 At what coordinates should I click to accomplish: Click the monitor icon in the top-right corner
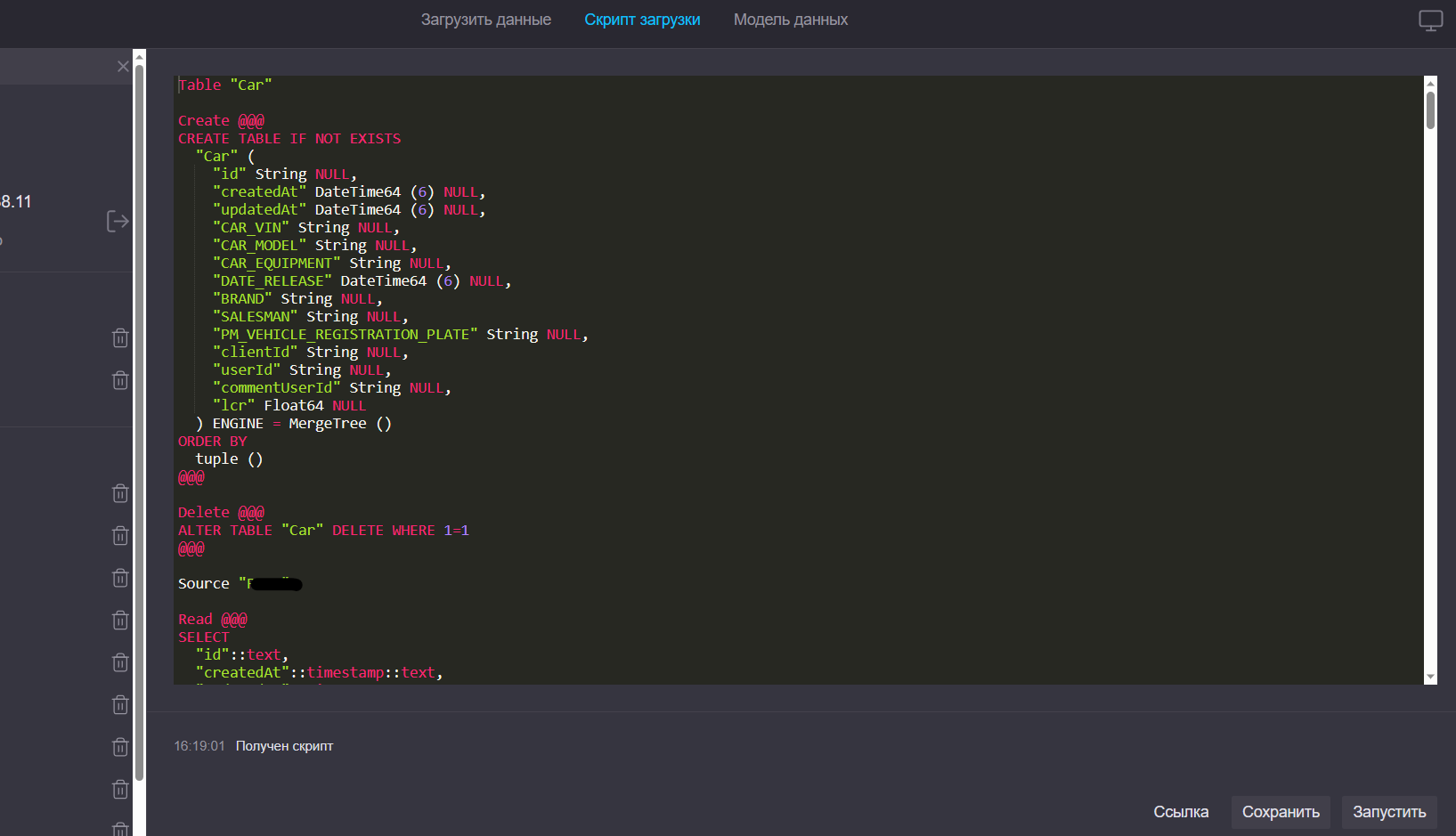coord(1430,20)
